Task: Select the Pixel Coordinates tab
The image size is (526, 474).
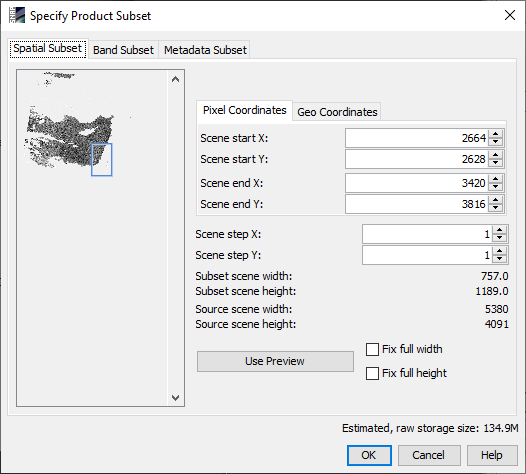Action: pyautogui.click(x=245, y=110)
